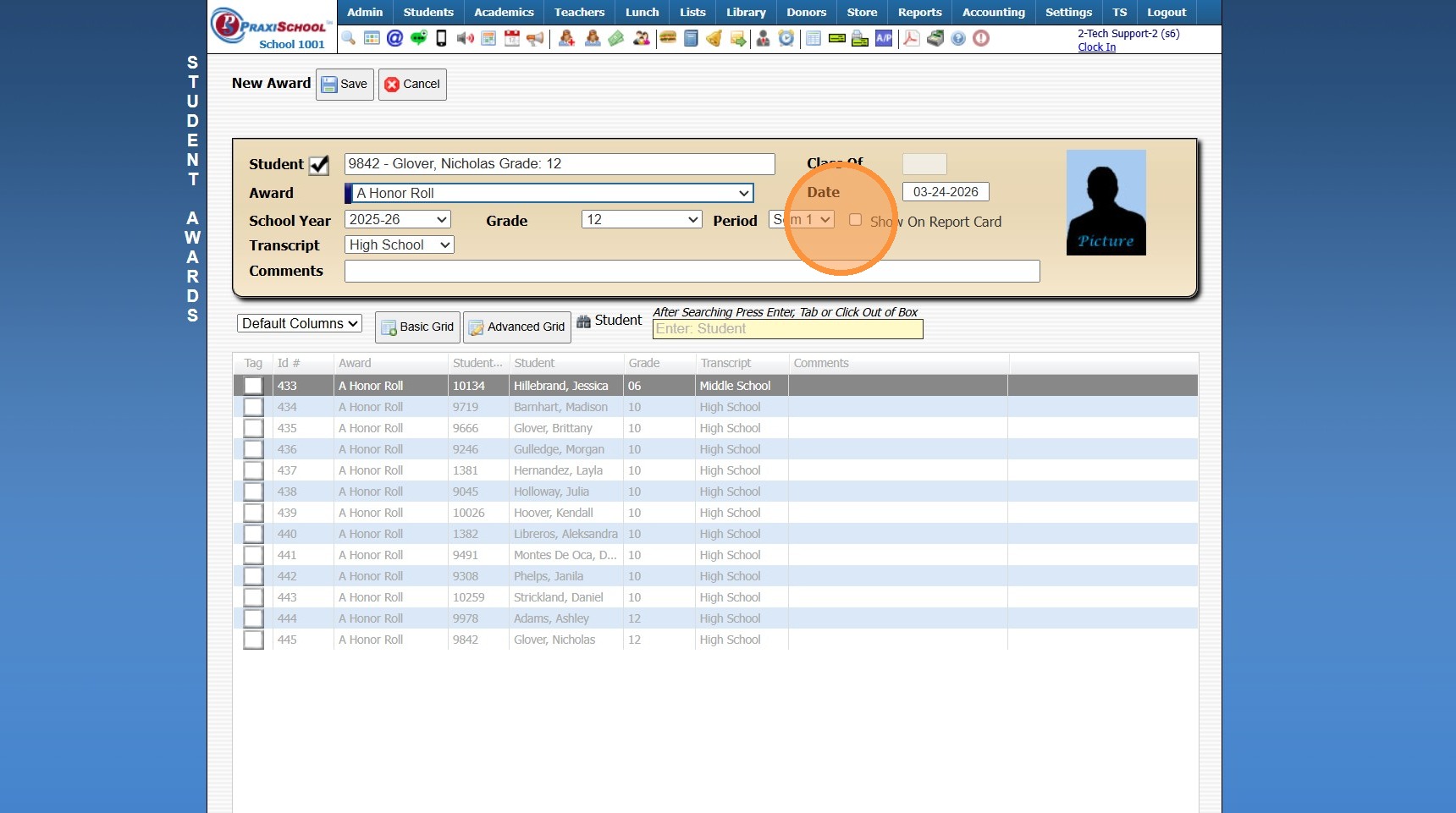
Task: Log out using the Logout menu
Action: tap(1166, 12)
